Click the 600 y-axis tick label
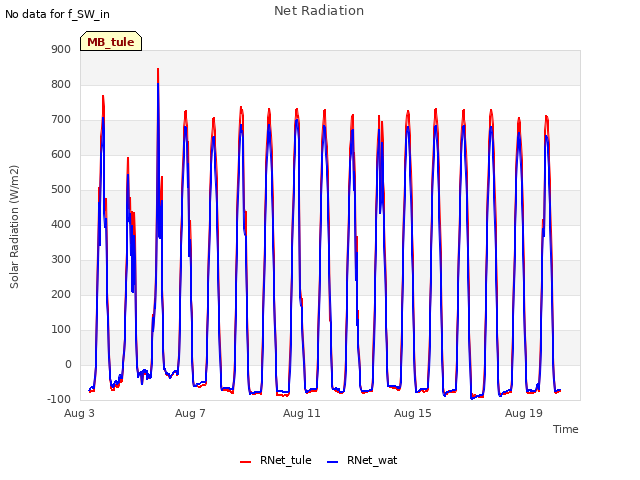 [x=61, y=154]
